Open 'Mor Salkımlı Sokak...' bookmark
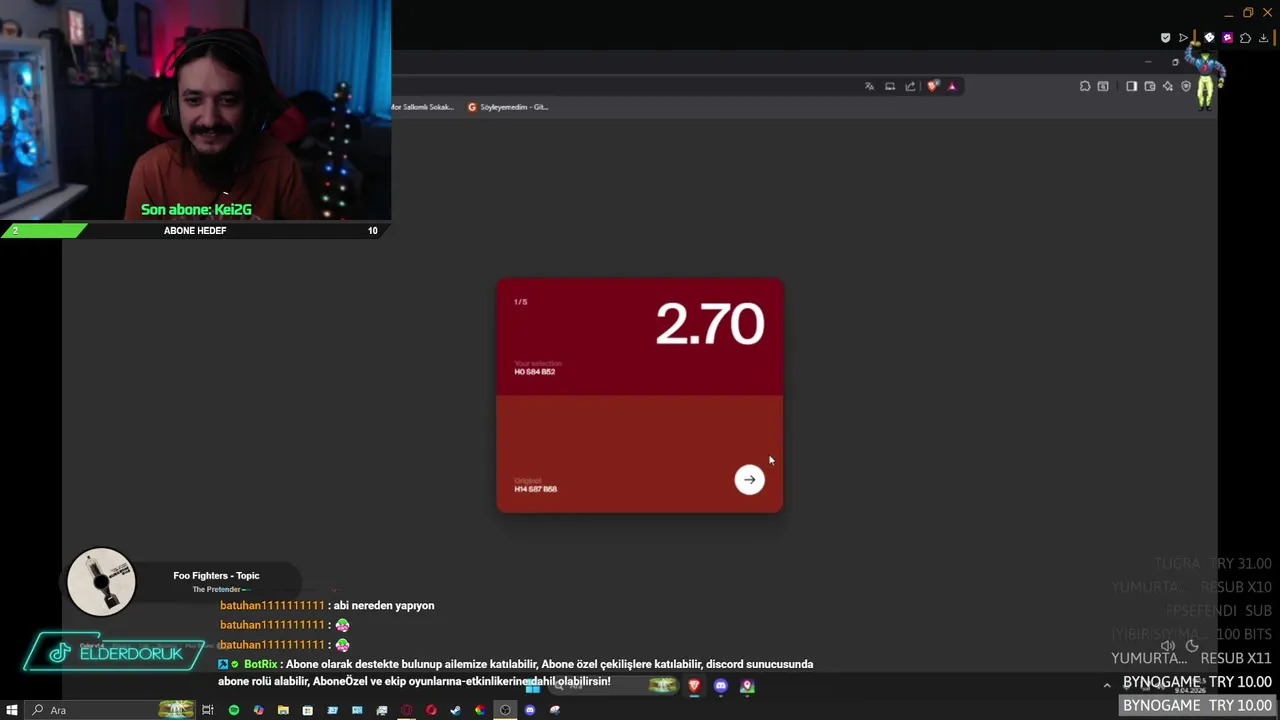1280x720 pixels. pos(422,107)
